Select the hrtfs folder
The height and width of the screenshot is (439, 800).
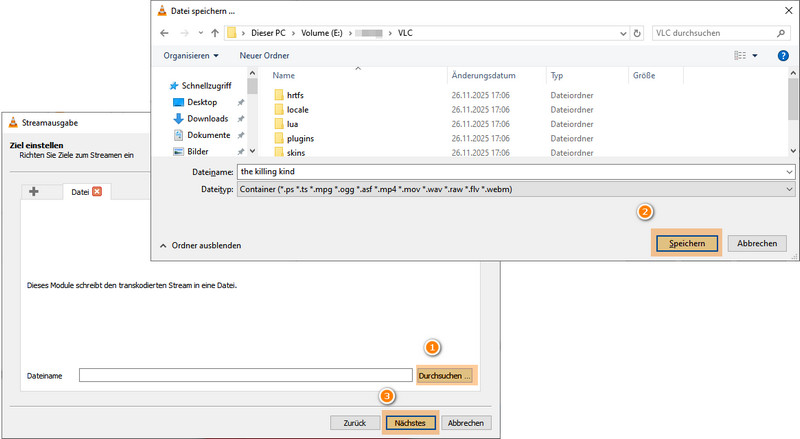(x=295, y=95)
